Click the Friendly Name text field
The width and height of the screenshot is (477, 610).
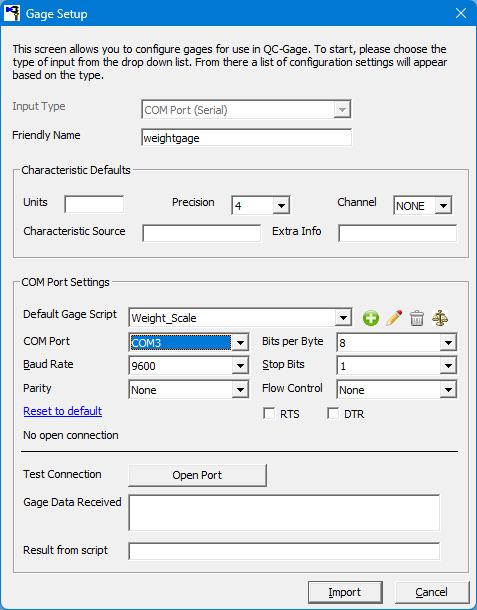[x=247, y=138]
